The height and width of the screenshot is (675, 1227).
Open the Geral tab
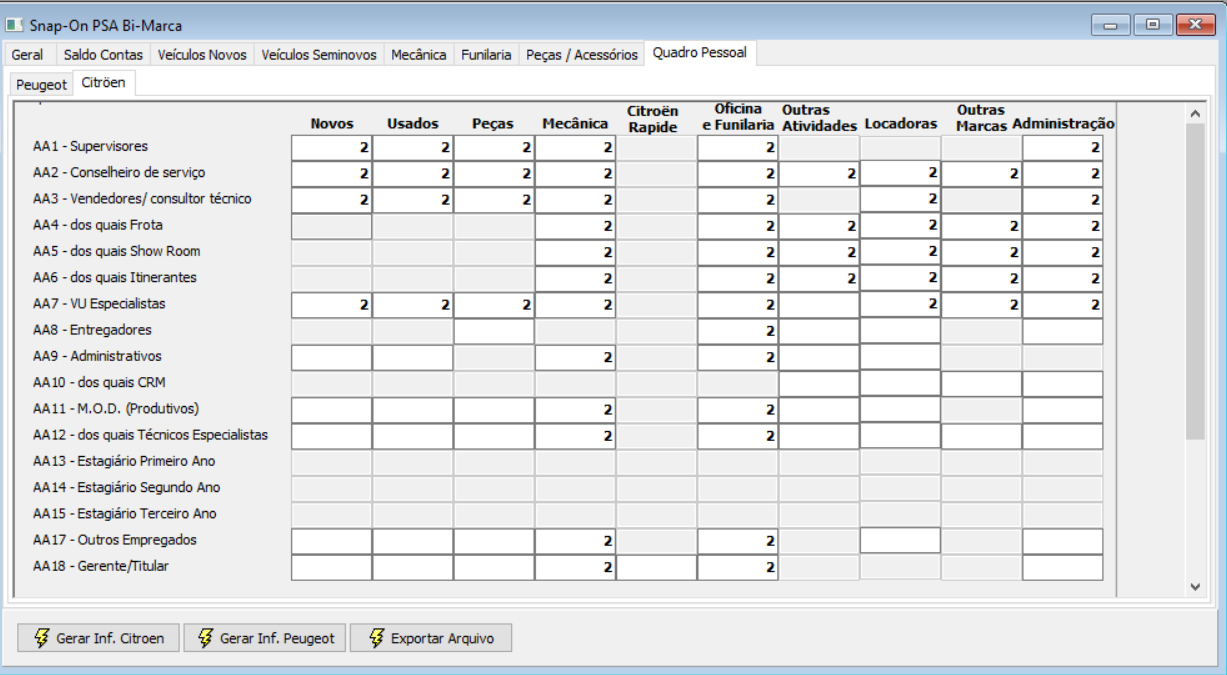pos(28,55)
